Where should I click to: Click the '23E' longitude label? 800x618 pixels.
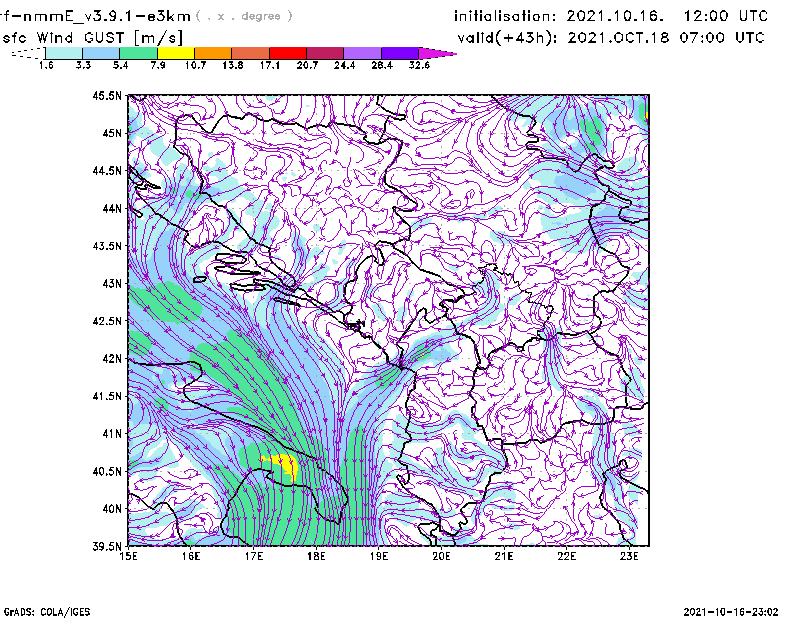[x=629, y=556]
